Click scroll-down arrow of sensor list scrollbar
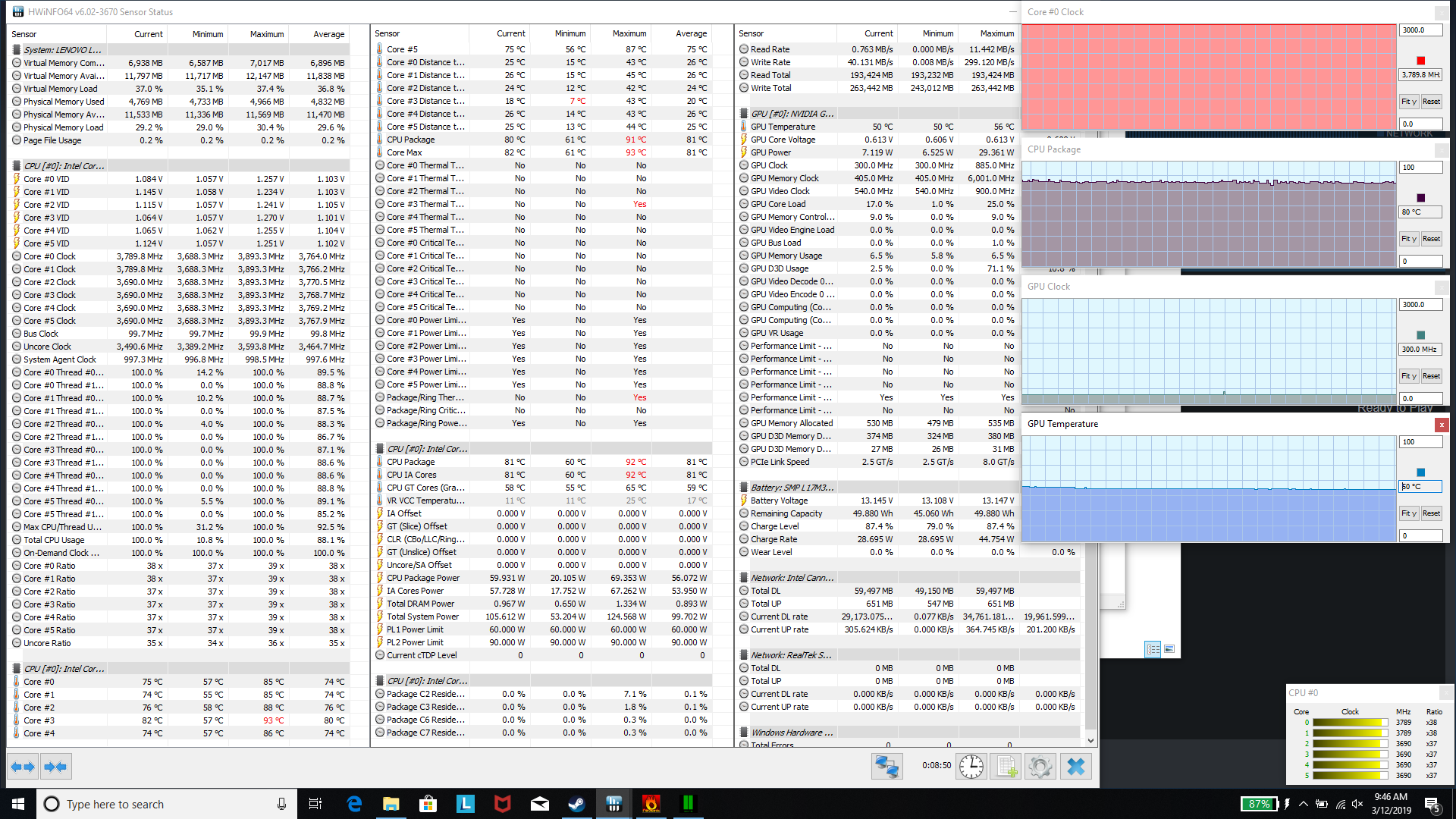Screen dimensions: 1456x819 coord(1090,741)
